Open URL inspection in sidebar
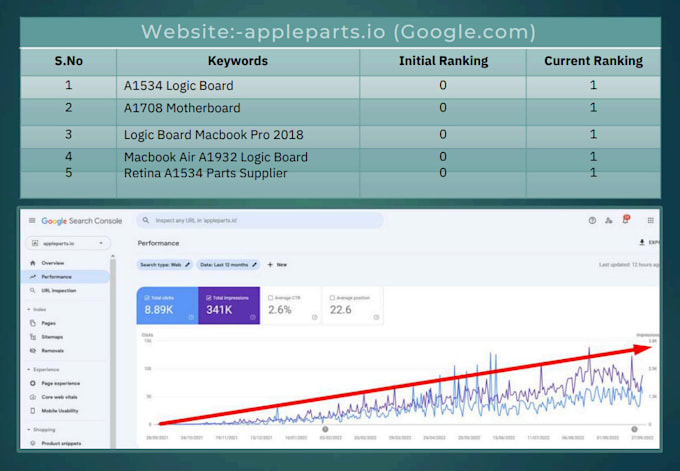 point(65,290)
